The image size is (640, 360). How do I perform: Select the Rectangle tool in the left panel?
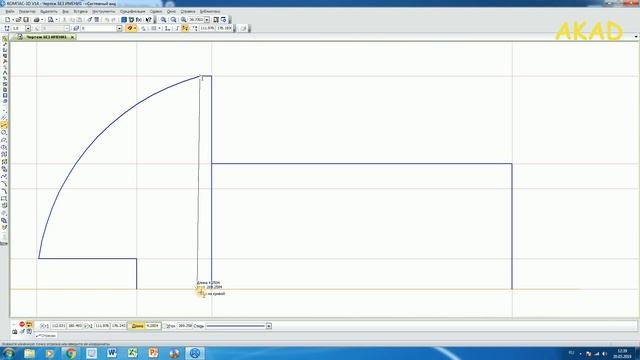4,198
